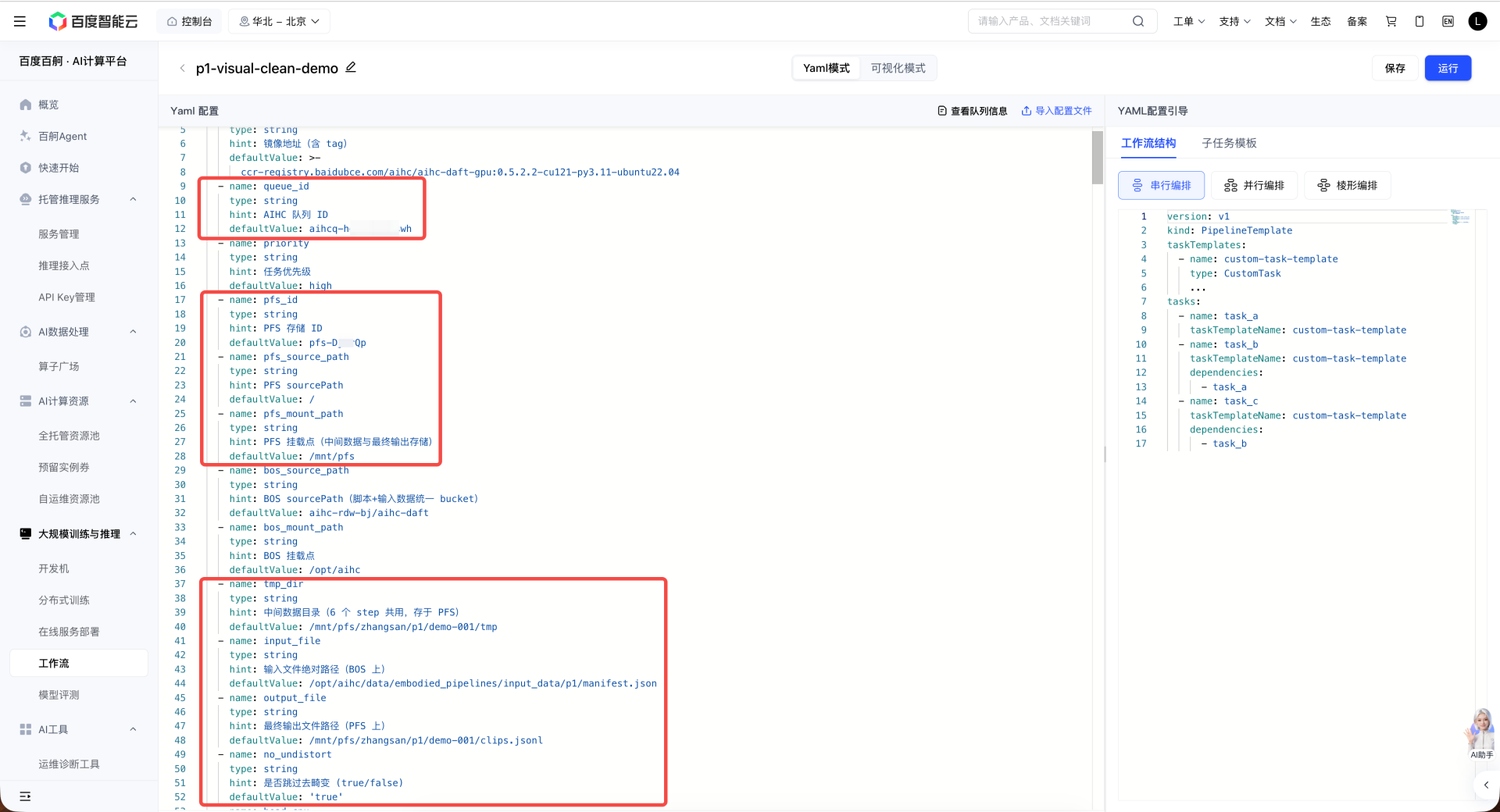Open the 工作流结构 tab
The height and width of the screenshot is (812, 1500).
(1148, 143)
